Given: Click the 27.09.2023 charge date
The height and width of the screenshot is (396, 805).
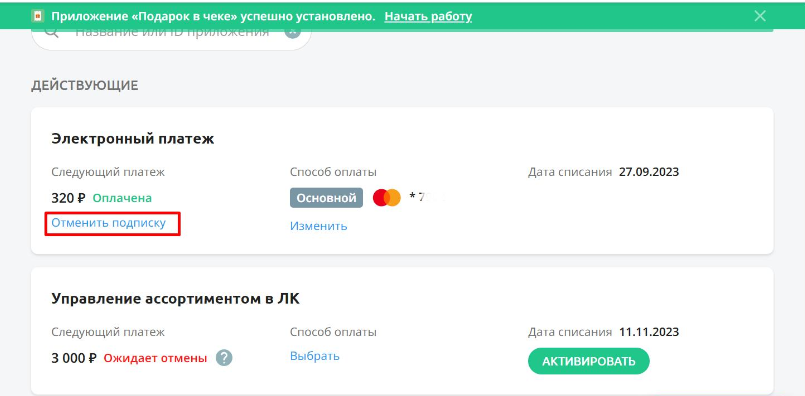Looking at the screenshot, I should click(649, 172).
